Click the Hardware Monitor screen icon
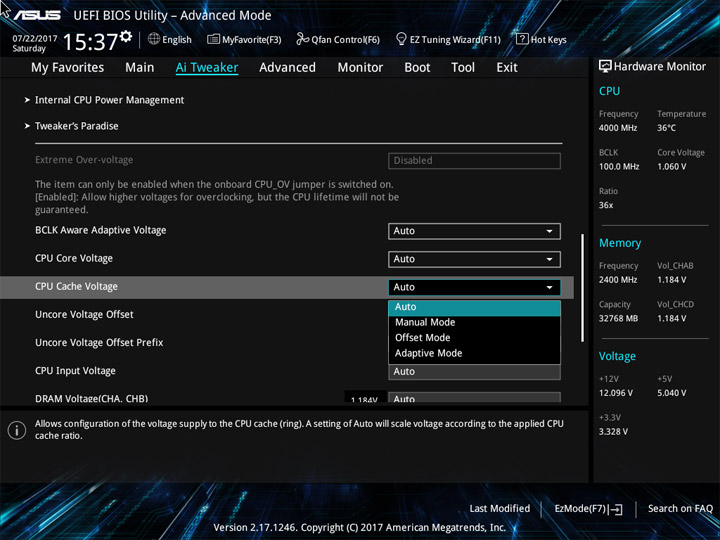Image resolution: width=720 pixels, height=540 pixels. [x=605, y=66]
